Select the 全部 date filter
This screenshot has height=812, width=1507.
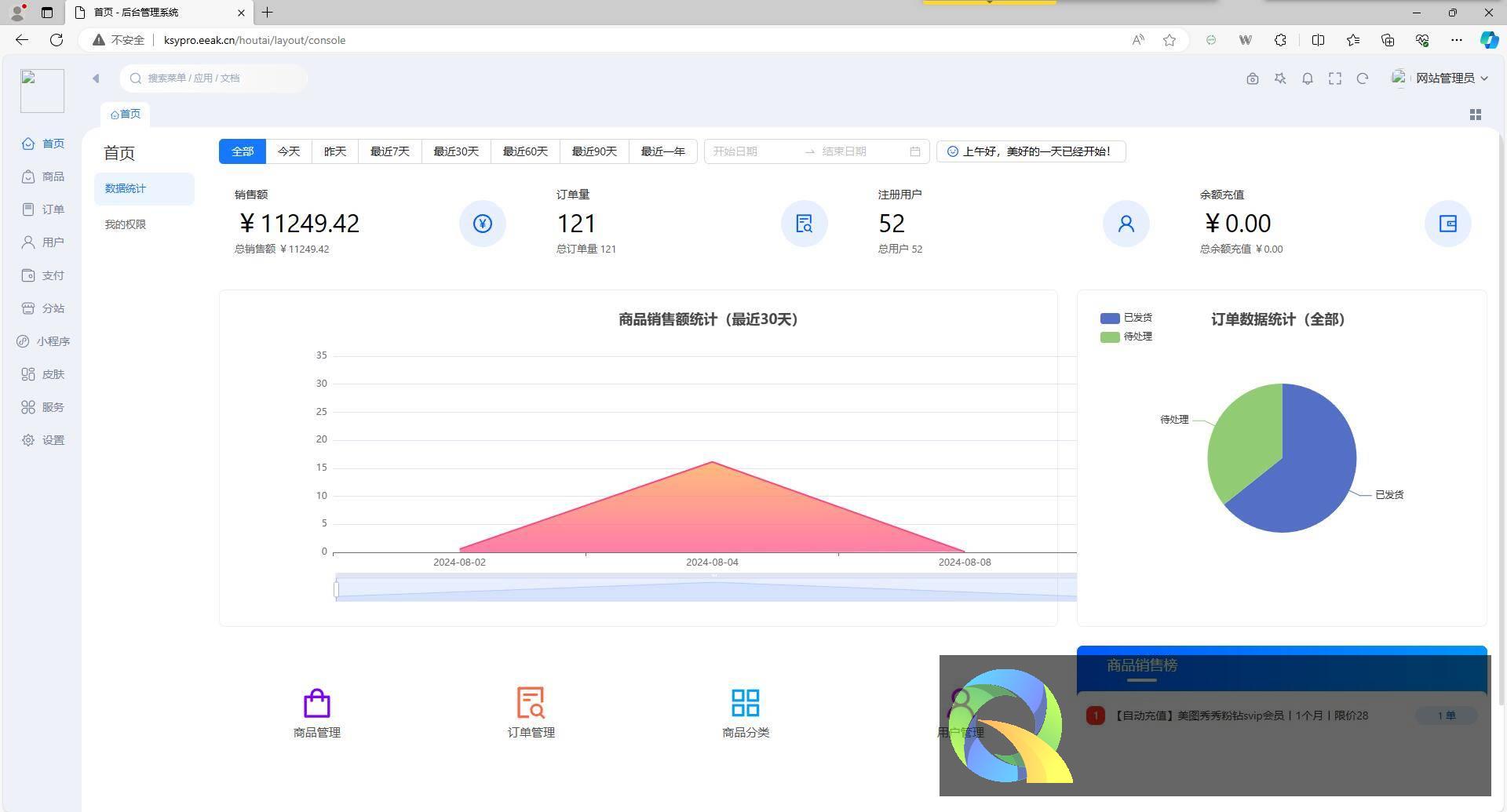coord(243,151)
